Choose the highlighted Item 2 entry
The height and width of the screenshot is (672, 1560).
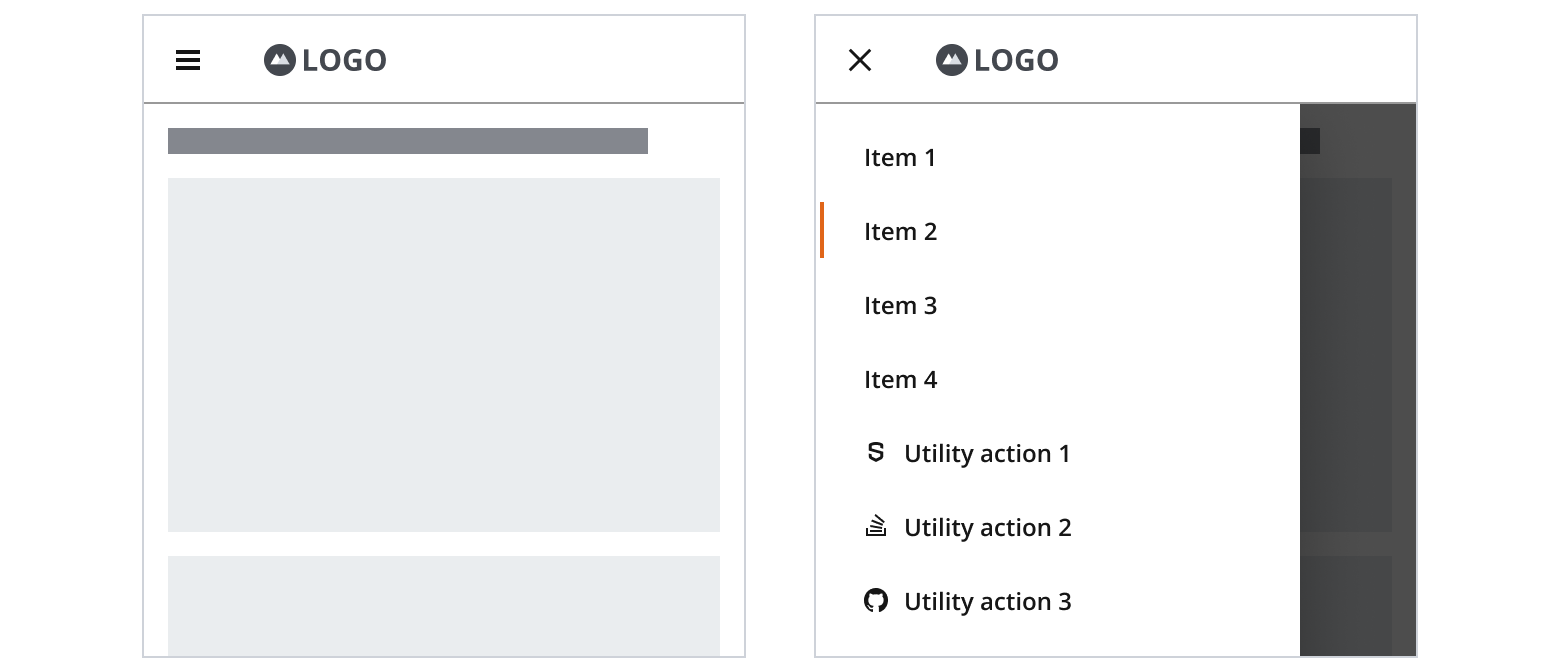click(900, 231)
